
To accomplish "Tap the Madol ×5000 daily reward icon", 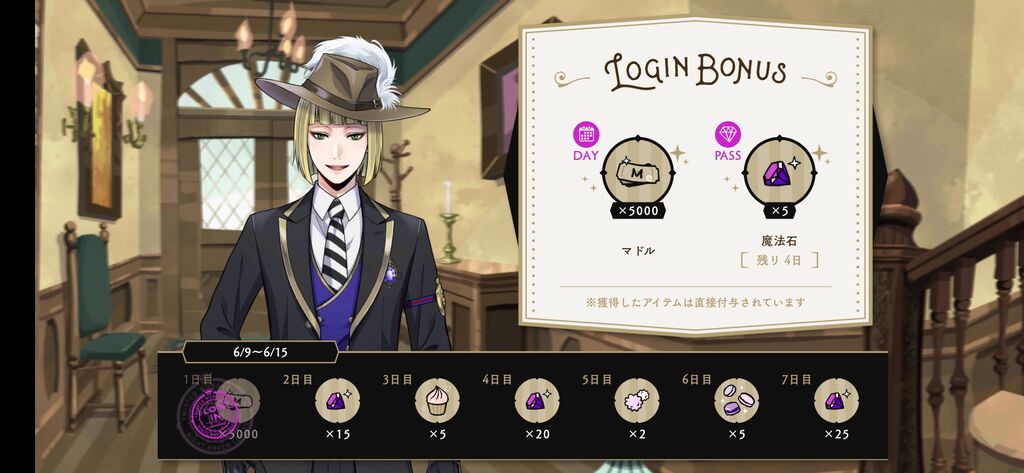I will pos(637,172).
